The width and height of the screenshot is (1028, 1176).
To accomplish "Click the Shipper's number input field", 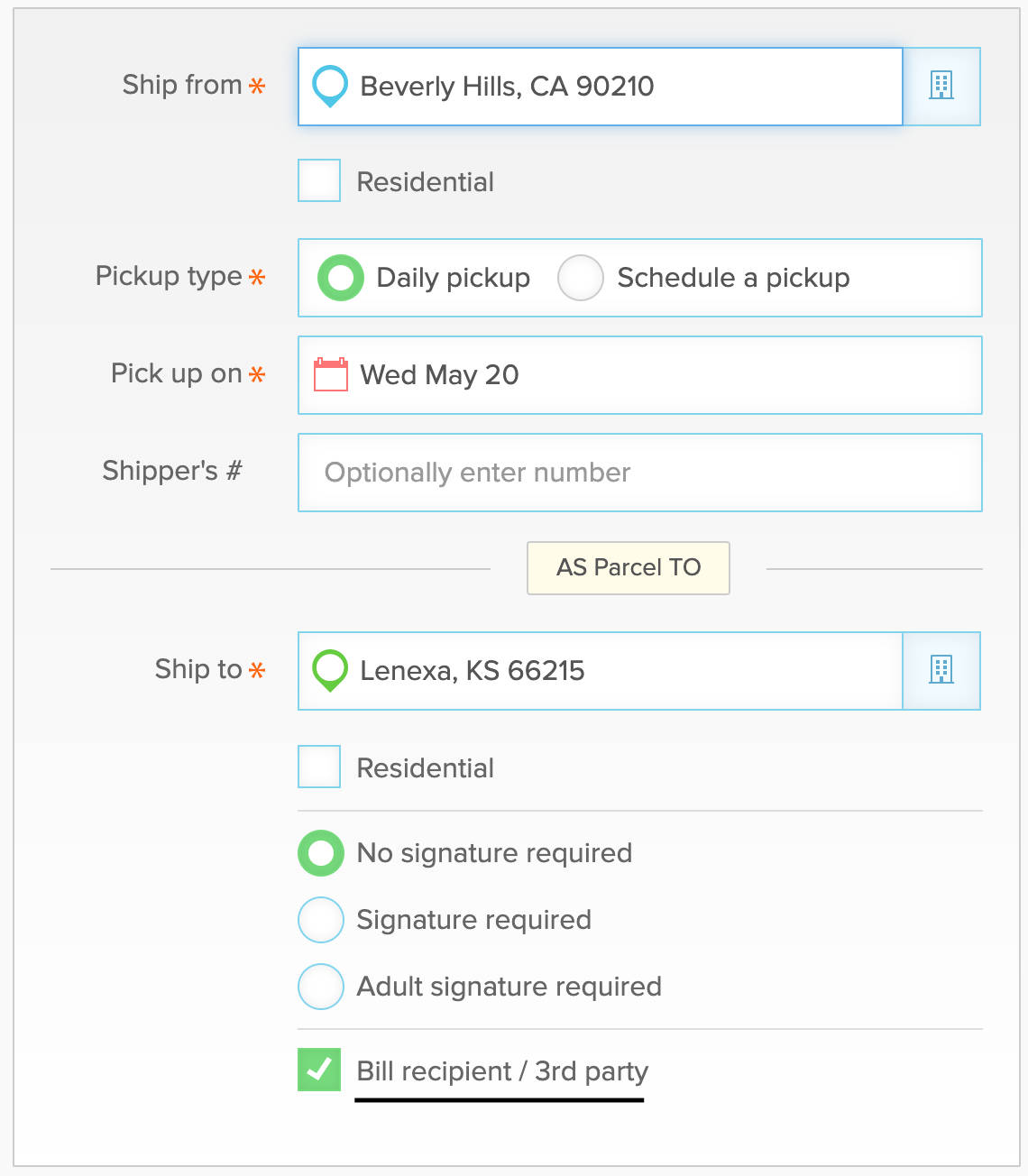I will click(639, 473).
